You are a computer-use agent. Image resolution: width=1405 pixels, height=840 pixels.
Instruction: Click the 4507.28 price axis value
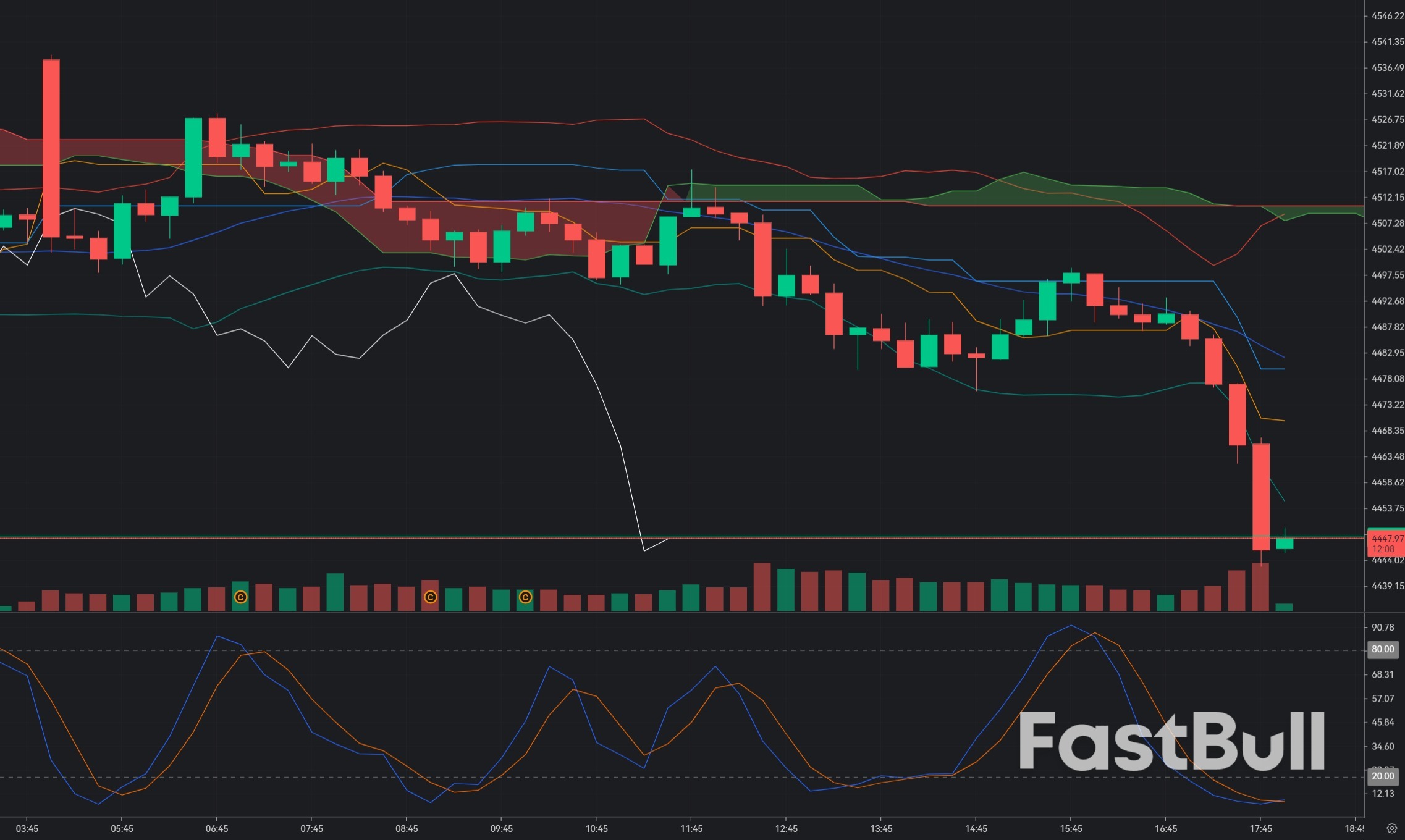tap(1388, 223)
